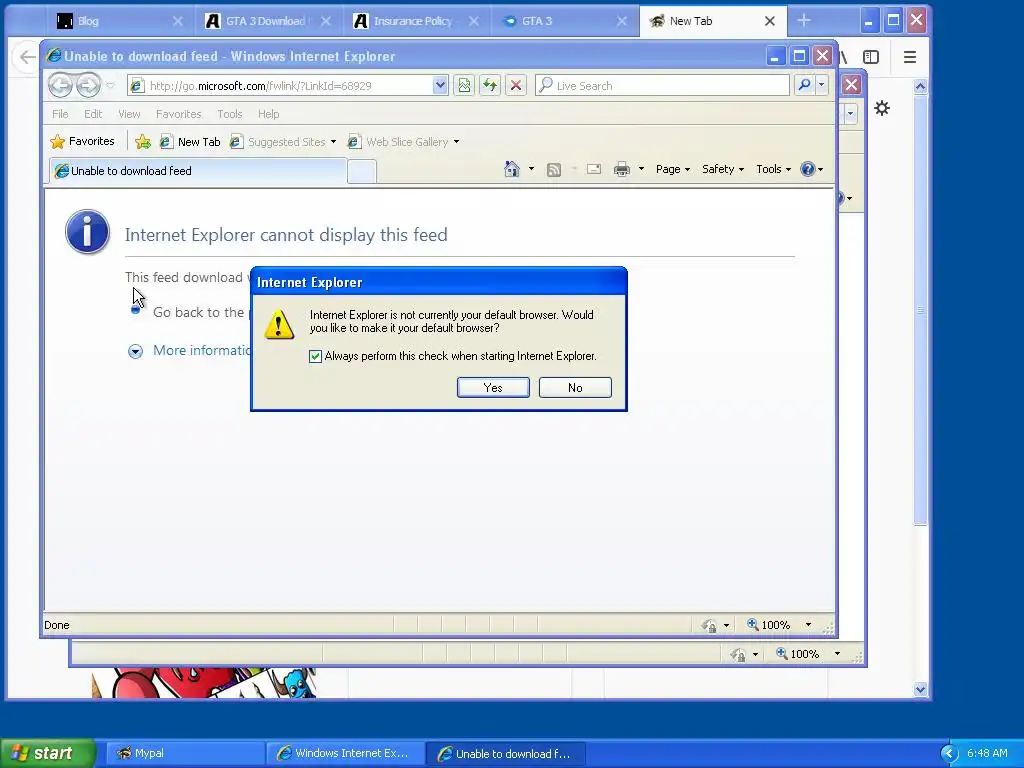Open Suggested Sites dropdown
The image size is (1024, 768).
coord(283,142)
